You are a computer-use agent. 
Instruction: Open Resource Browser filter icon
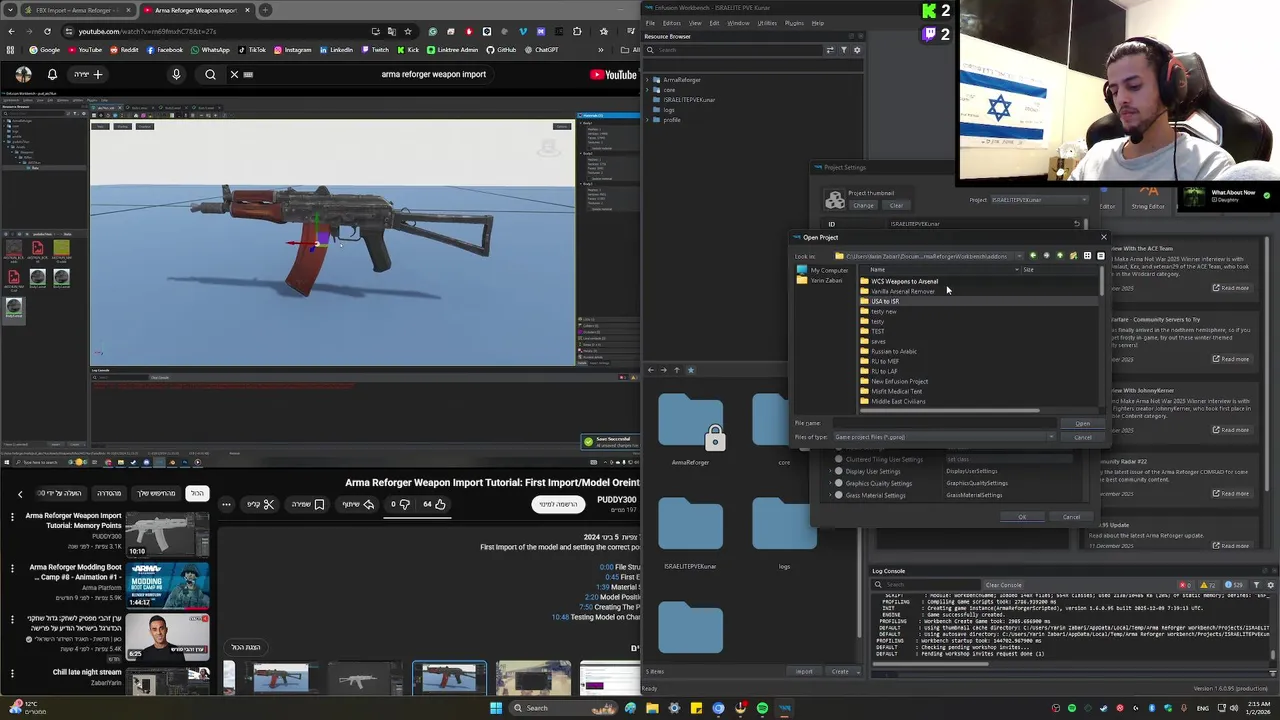844,50
